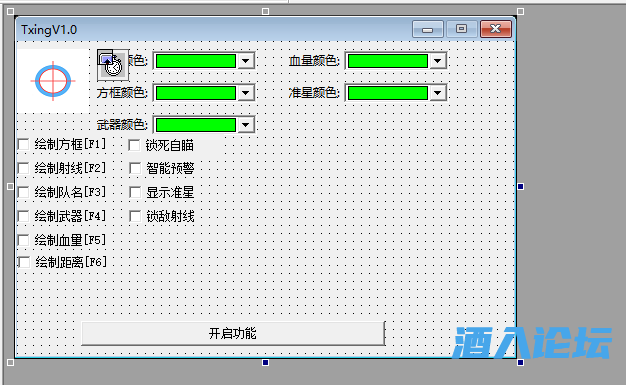Tick the 锁敌射线 checkbox
Image resolution: width=626 pixels, height=385 pixels.
click(135, 216)
